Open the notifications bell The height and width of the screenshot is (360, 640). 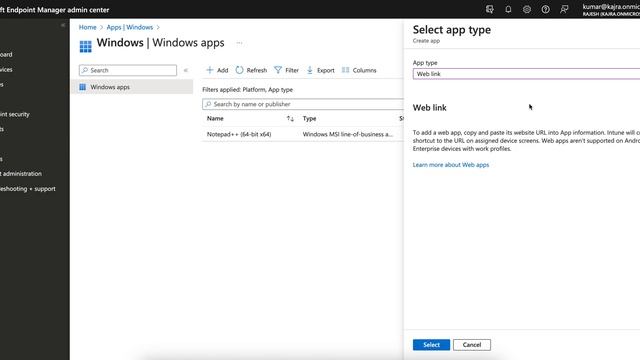(508, 9)
